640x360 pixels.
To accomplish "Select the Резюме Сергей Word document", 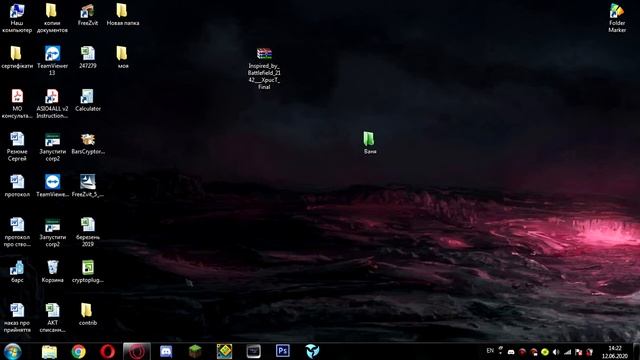I will click(x=17, y=146).
